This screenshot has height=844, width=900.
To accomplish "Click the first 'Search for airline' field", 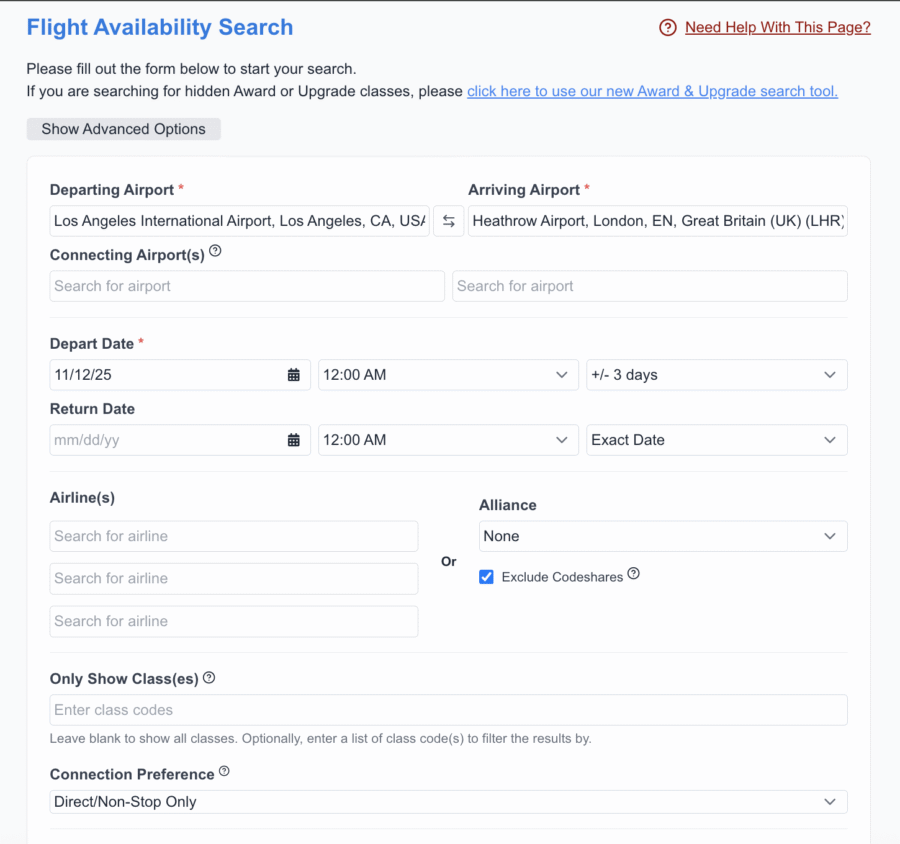I will 233,536.
